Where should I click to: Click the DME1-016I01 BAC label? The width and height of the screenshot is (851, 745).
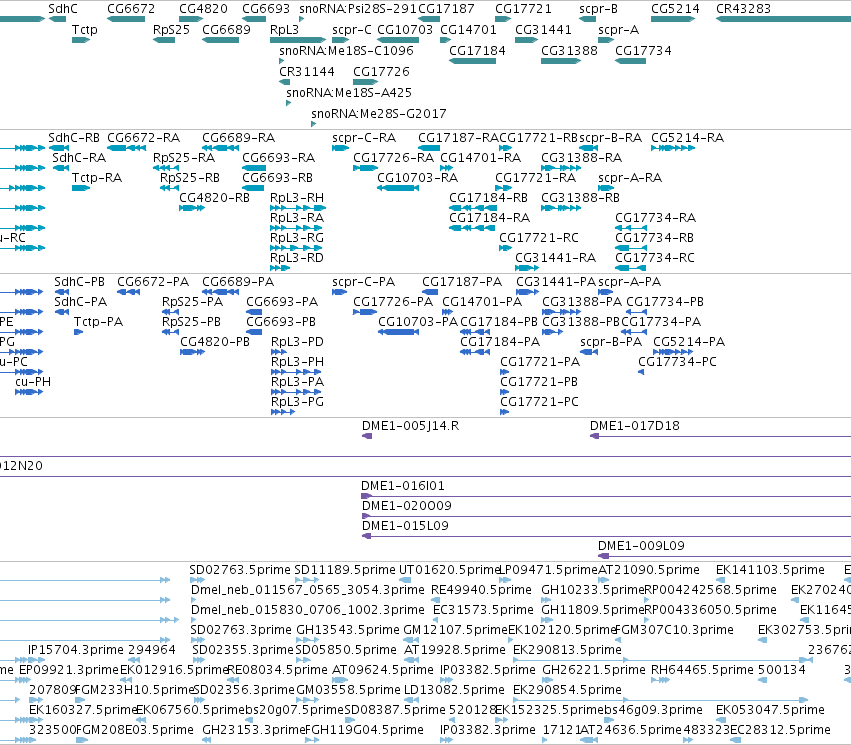tap(403, 486)
